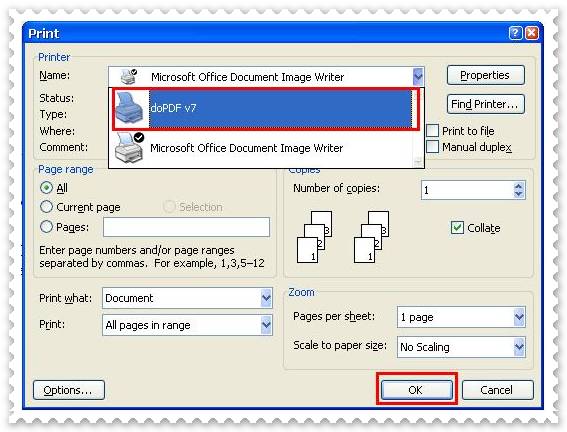Click the Number of copies input field
The height and width of the screenshot is (432, 567).
[x=467, y=190]
